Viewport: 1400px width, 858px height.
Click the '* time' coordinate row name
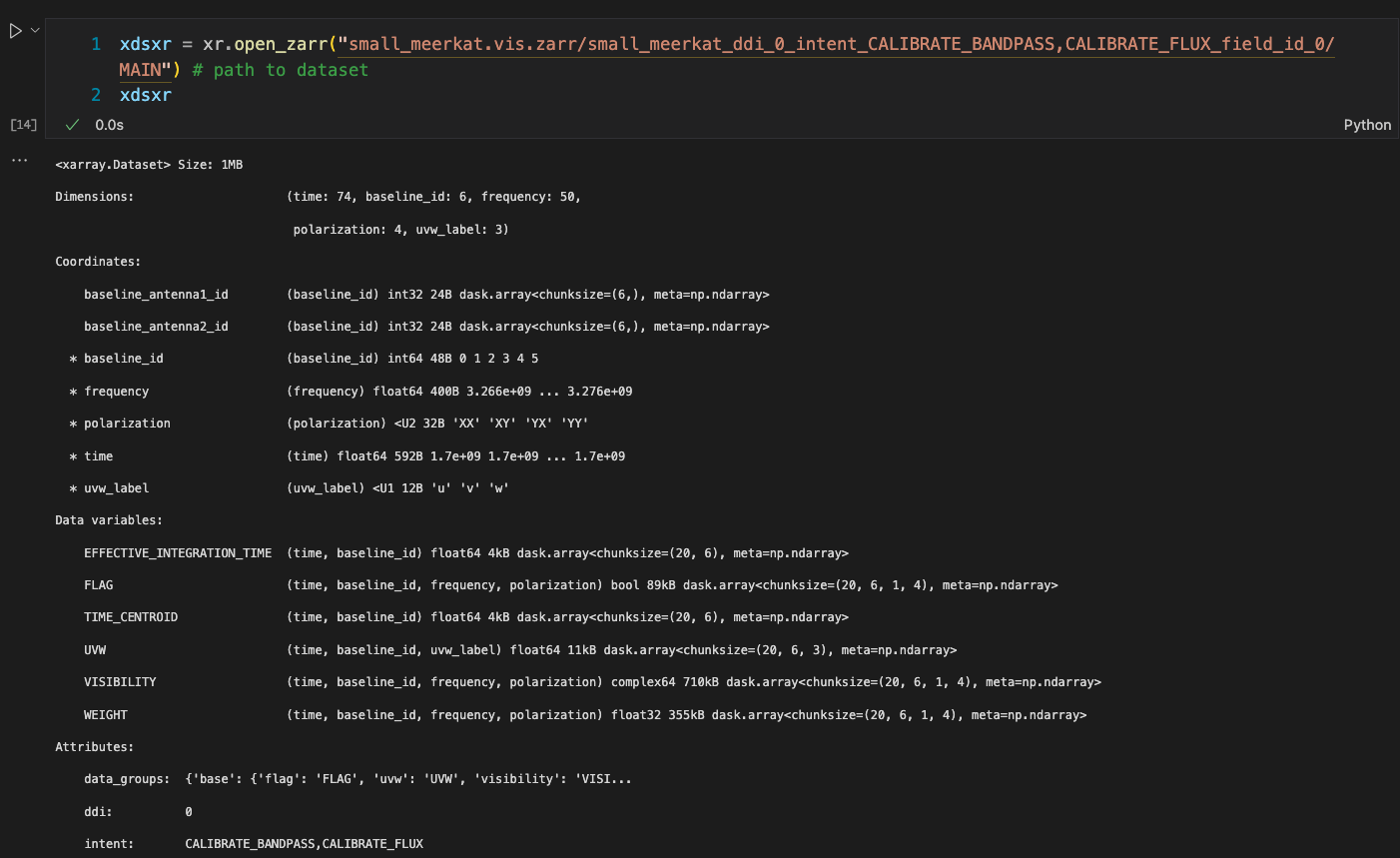[x=91, y=456]
